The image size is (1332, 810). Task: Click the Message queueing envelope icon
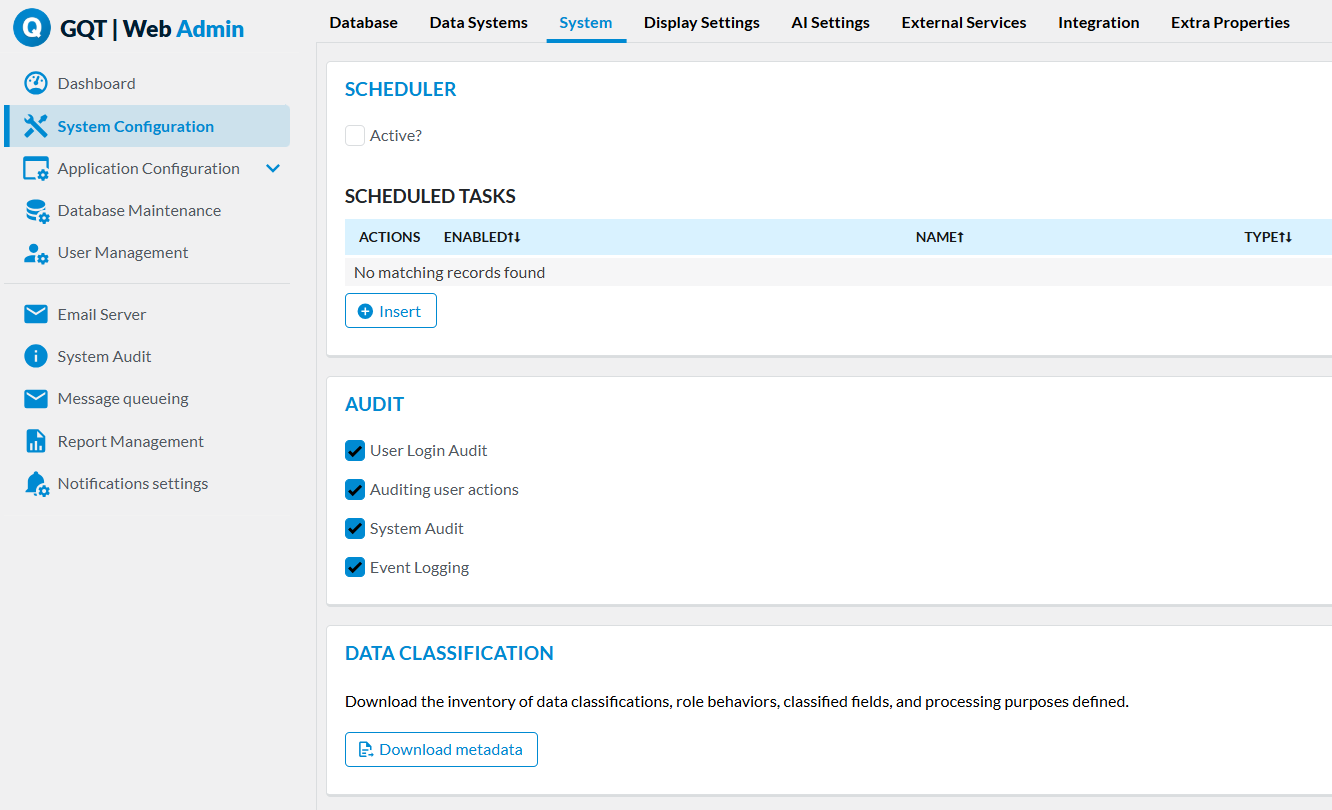tap(36, 399)
